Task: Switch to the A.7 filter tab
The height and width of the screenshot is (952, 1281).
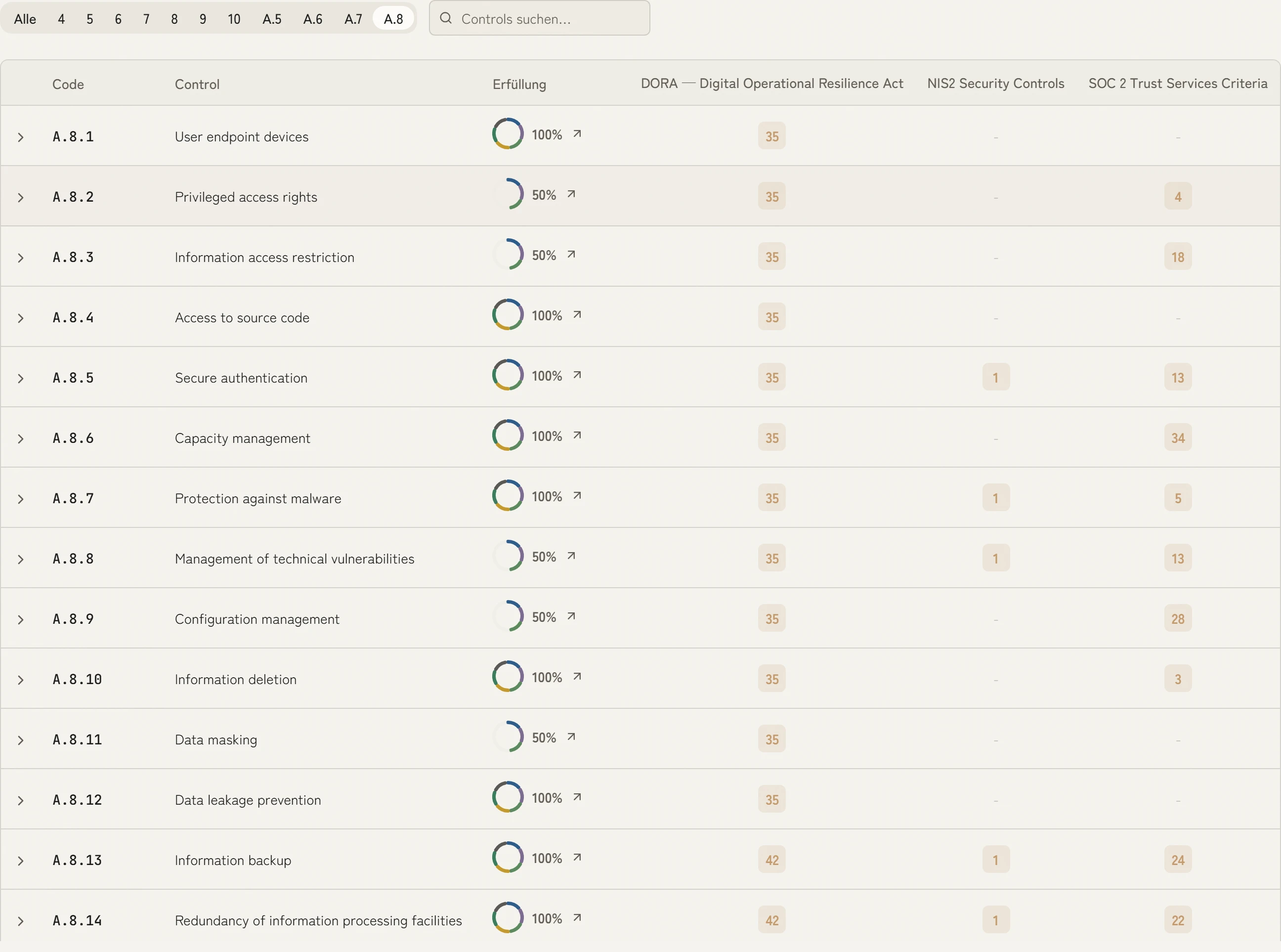Action: [353, 19]
